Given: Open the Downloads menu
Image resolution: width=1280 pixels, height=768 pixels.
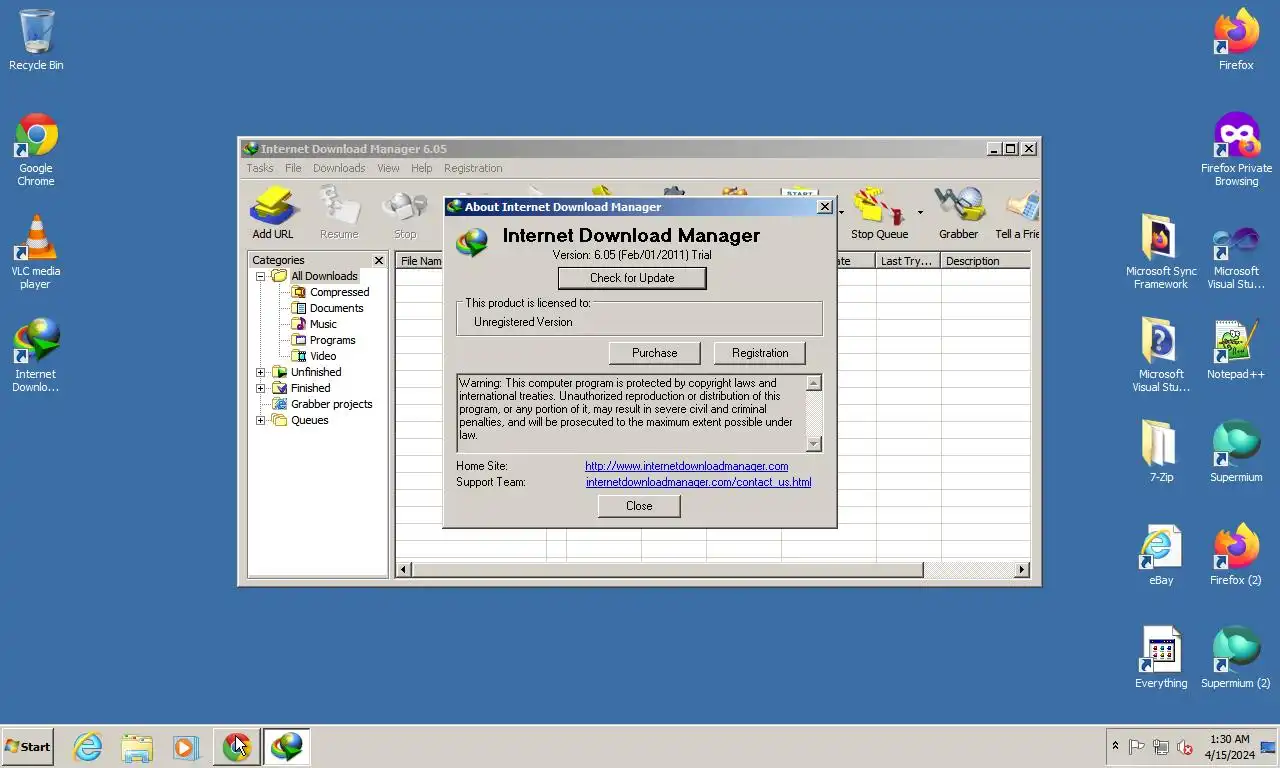Looking at the screenshot, I should pyautogui.click(x=339, y=168).
